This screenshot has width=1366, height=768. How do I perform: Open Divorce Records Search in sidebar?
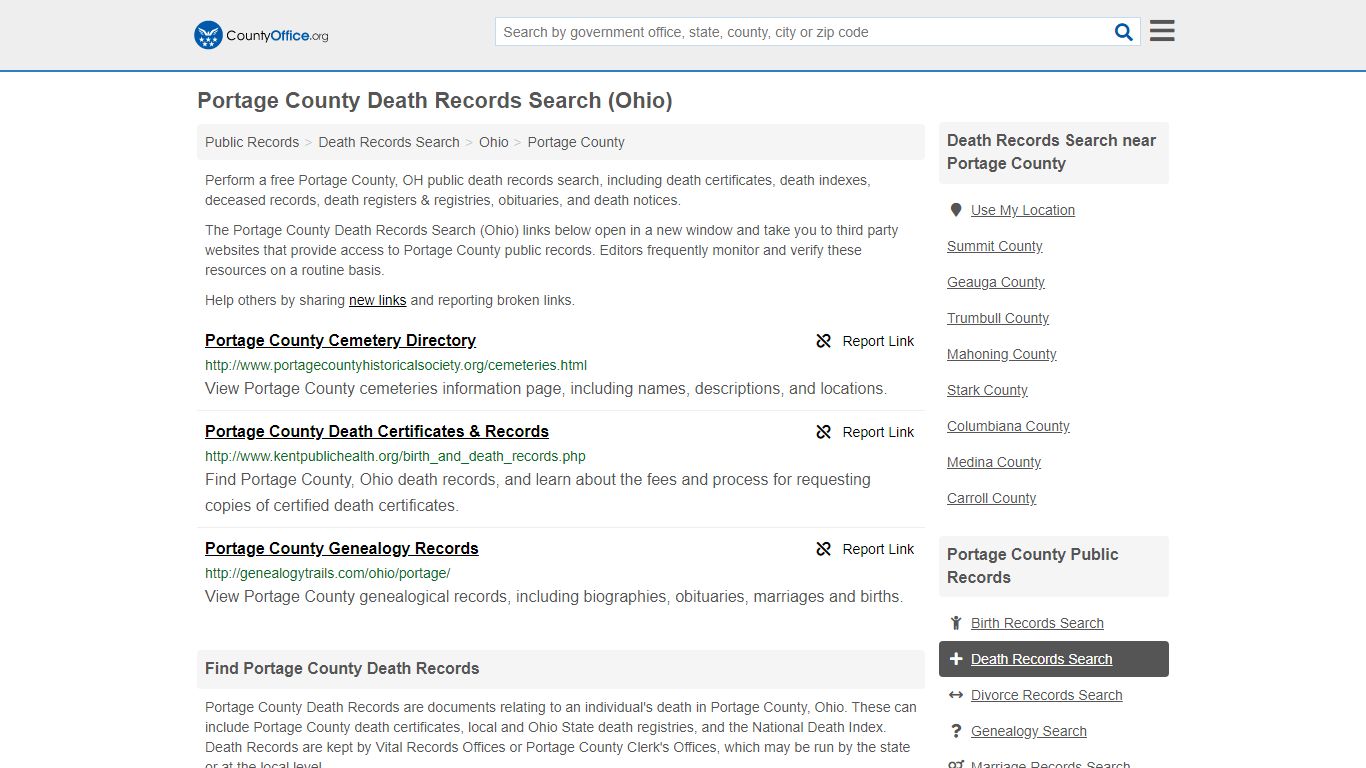(1046, 695)
